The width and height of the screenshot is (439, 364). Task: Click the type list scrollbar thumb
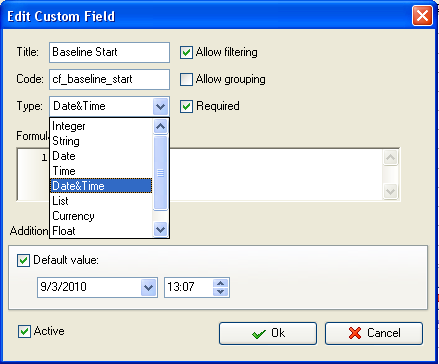point(160,173)
